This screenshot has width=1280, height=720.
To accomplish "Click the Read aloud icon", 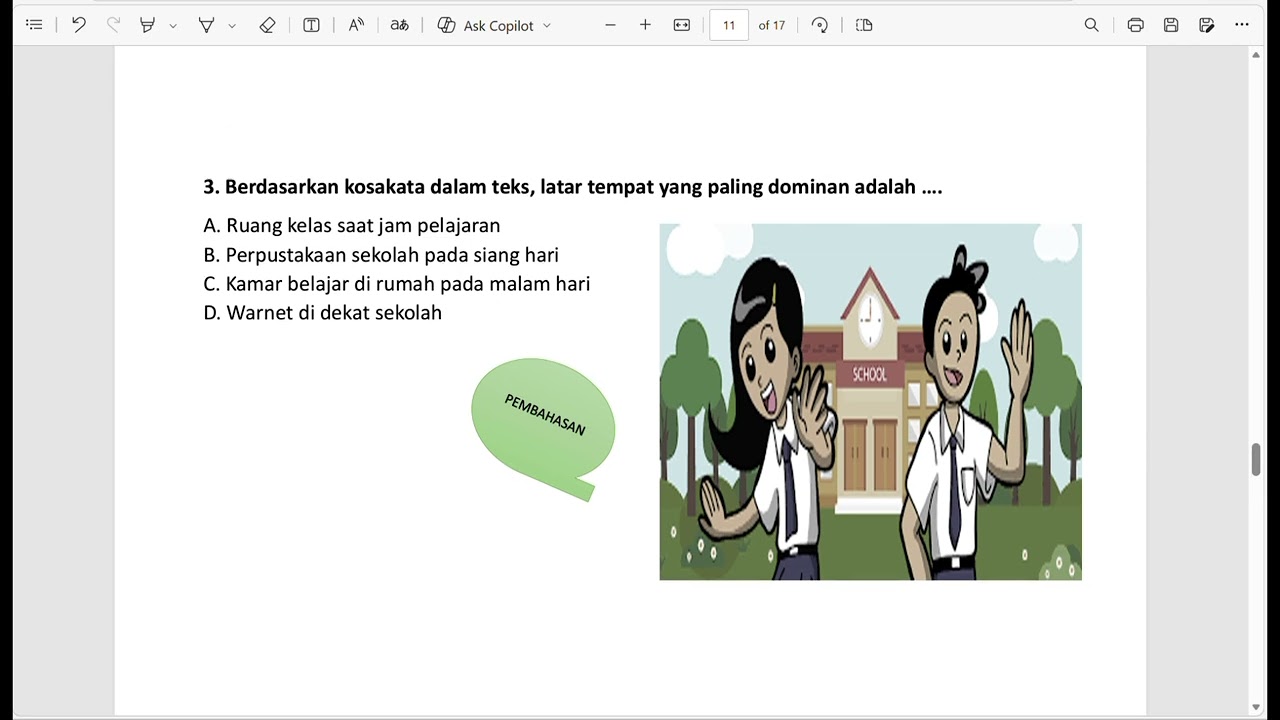I will point(356,25).
